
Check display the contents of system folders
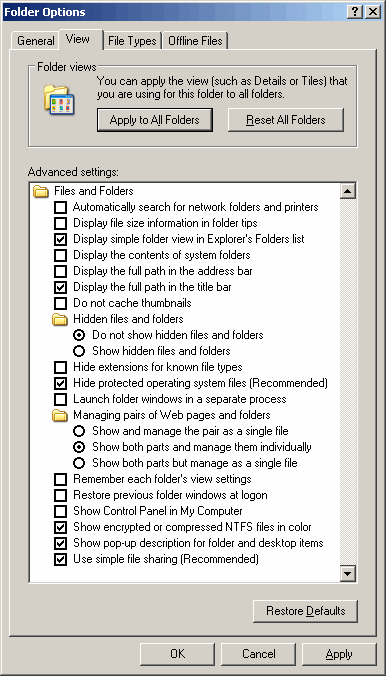(x=60, y=255)
